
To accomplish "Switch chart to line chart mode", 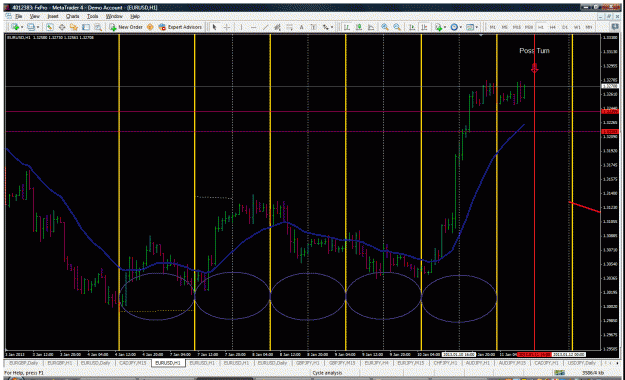I will [371, 27].
